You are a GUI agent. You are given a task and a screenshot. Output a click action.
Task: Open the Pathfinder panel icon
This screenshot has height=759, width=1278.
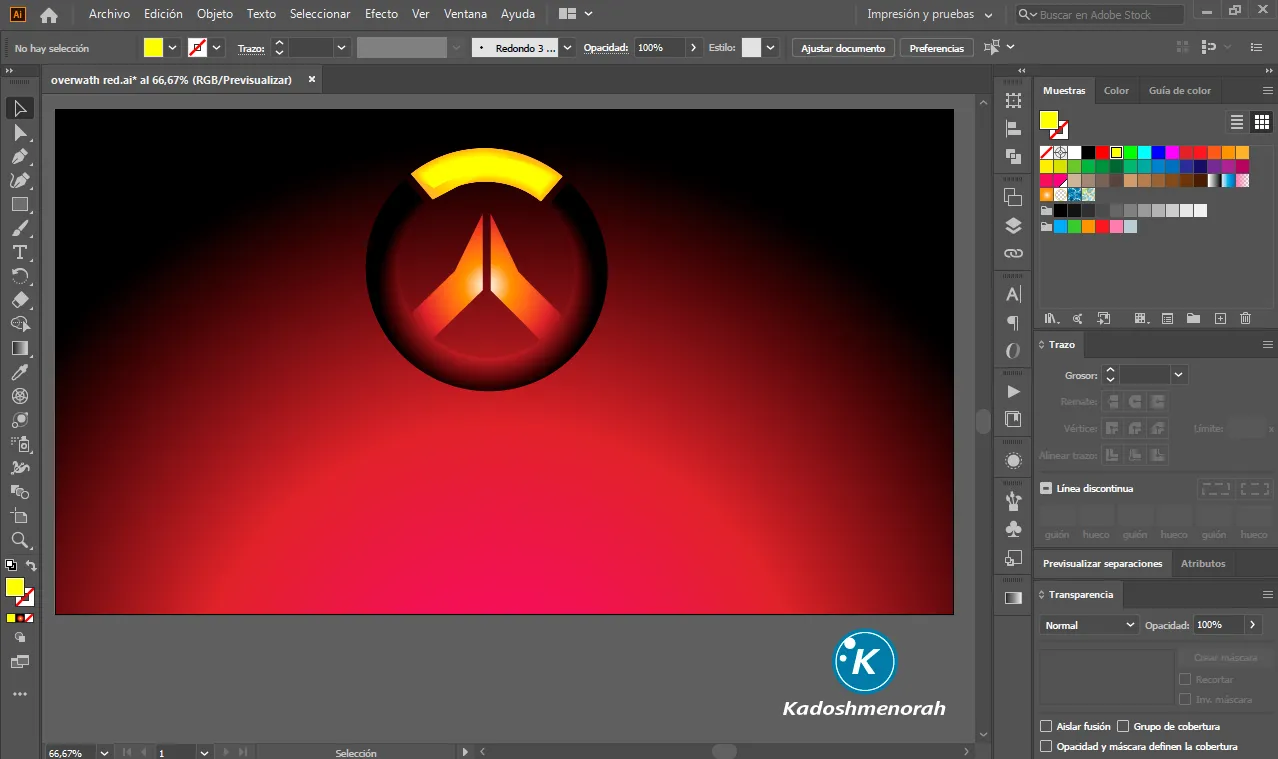[1013, 156]
